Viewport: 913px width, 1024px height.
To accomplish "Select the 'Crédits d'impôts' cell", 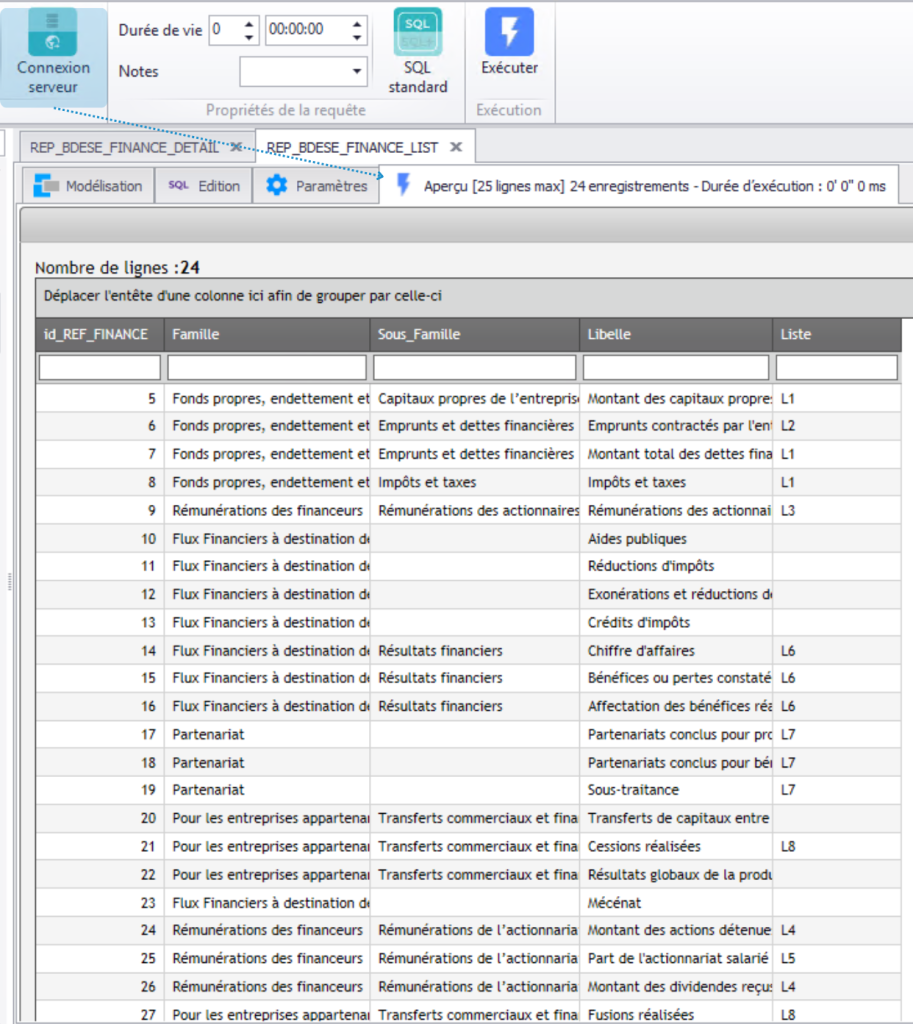I will click(676, 623).
